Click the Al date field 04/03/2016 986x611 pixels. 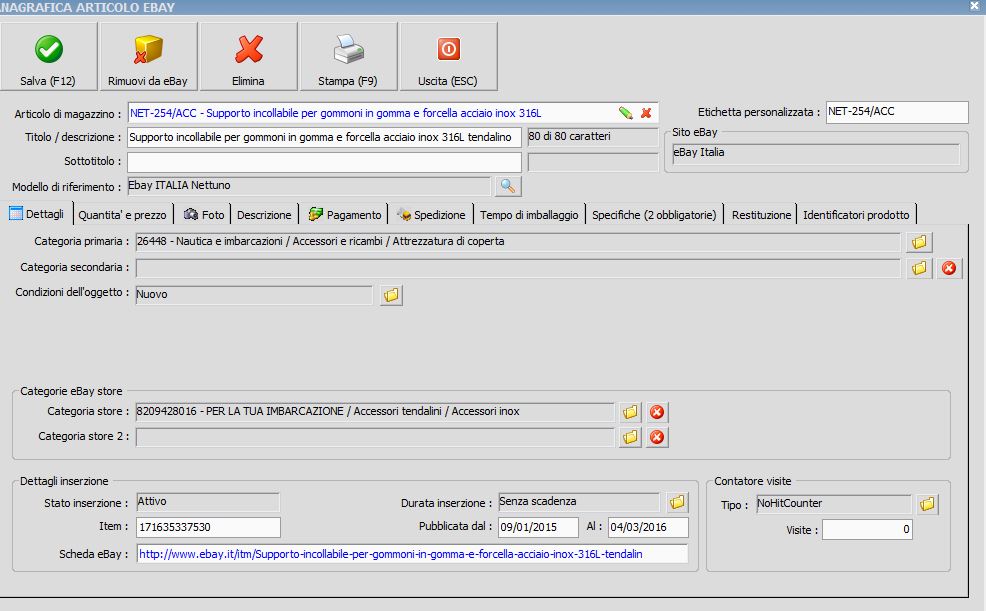[x=648, y=527]
